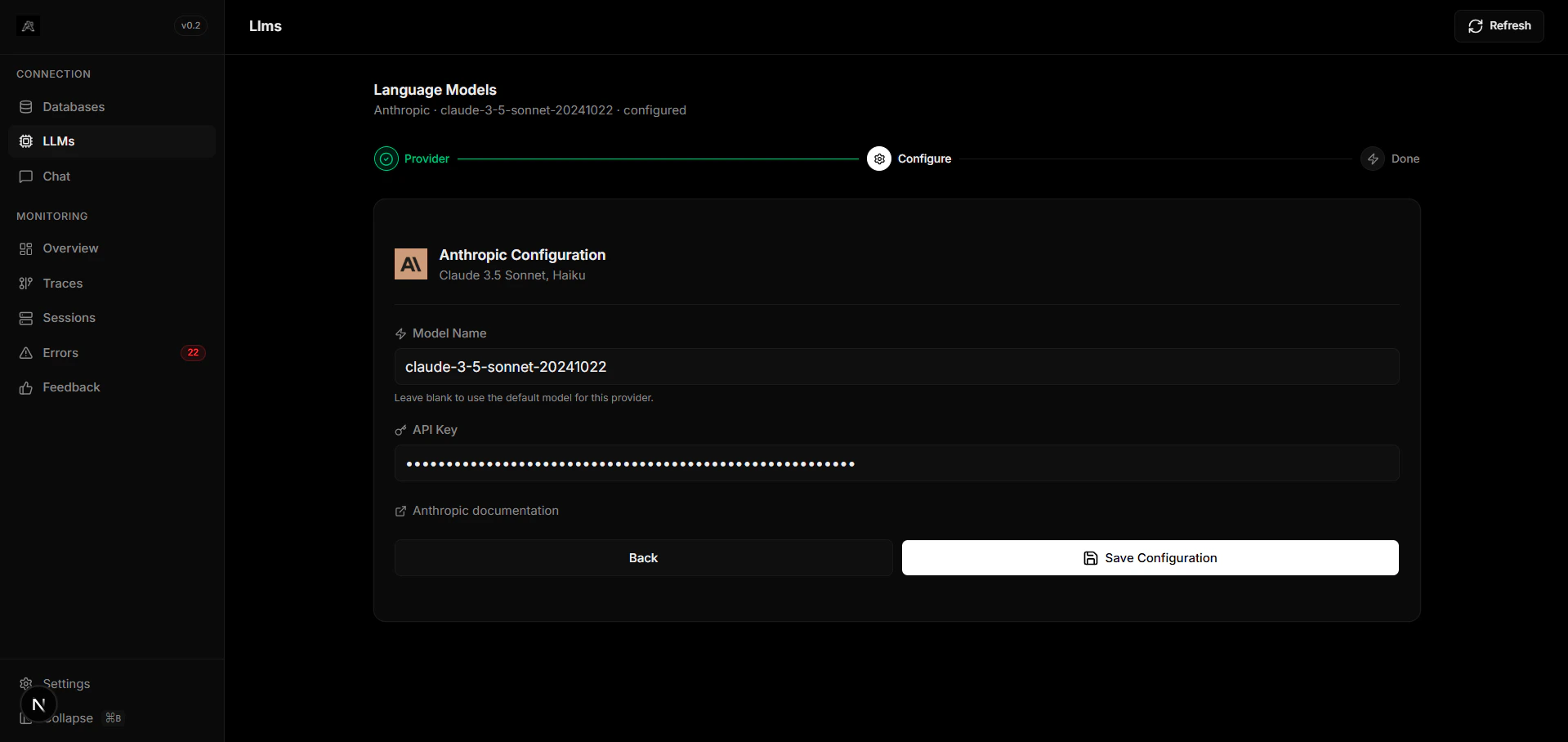Click the Back button
The image size is (1568, 742).
tap(643, 558)
